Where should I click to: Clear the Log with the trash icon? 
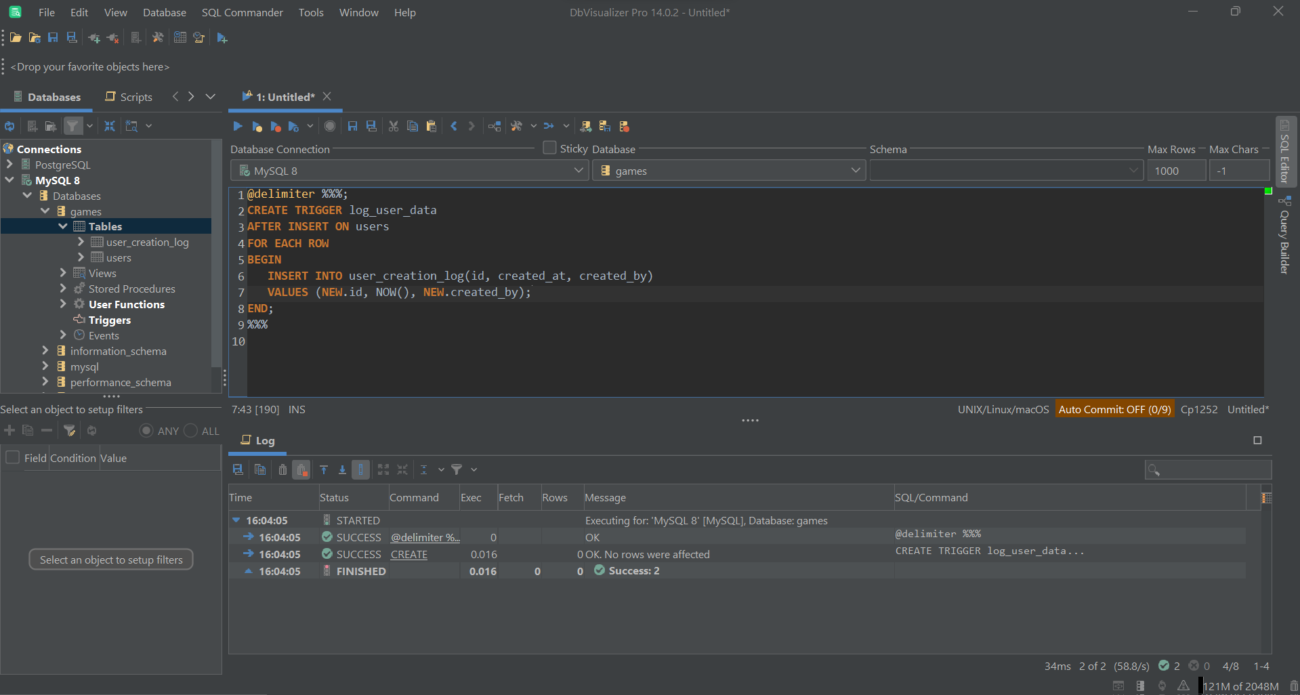[282, 469]
